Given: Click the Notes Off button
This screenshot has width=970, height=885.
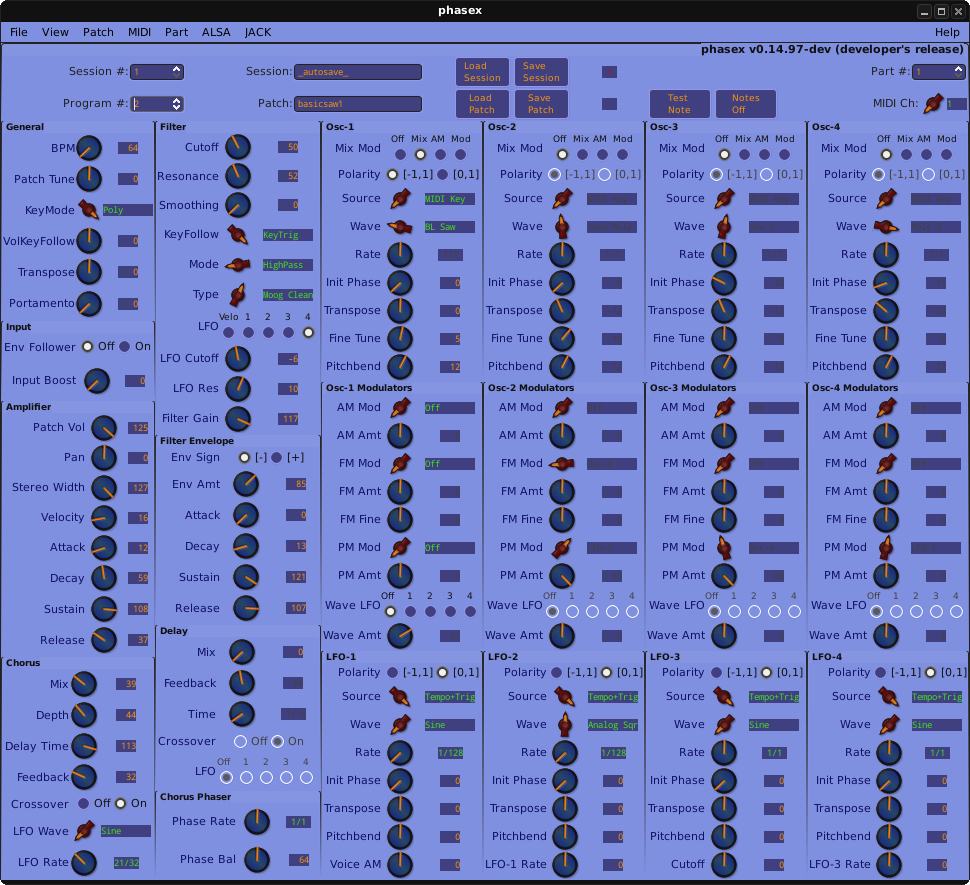Looking at the screenshot, I should pos(745,104).
